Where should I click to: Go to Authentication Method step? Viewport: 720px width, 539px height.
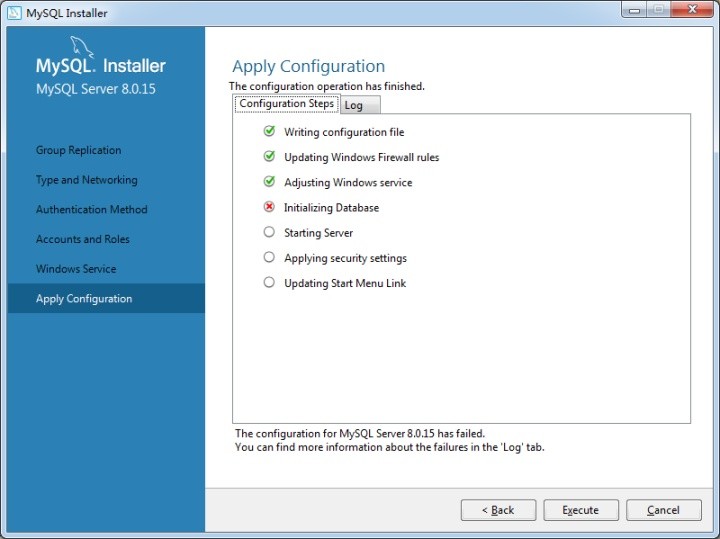[91, 209]
